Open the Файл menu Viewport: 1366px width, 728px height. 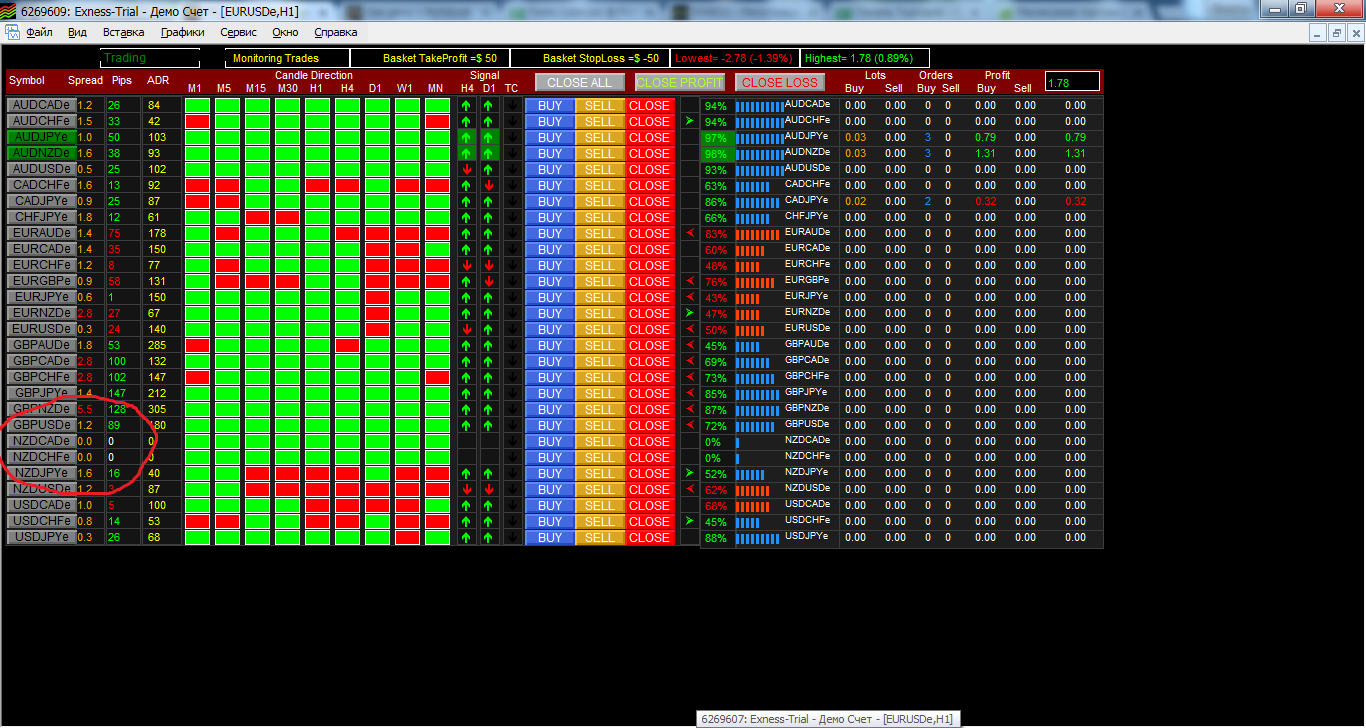tap(40, 32)
